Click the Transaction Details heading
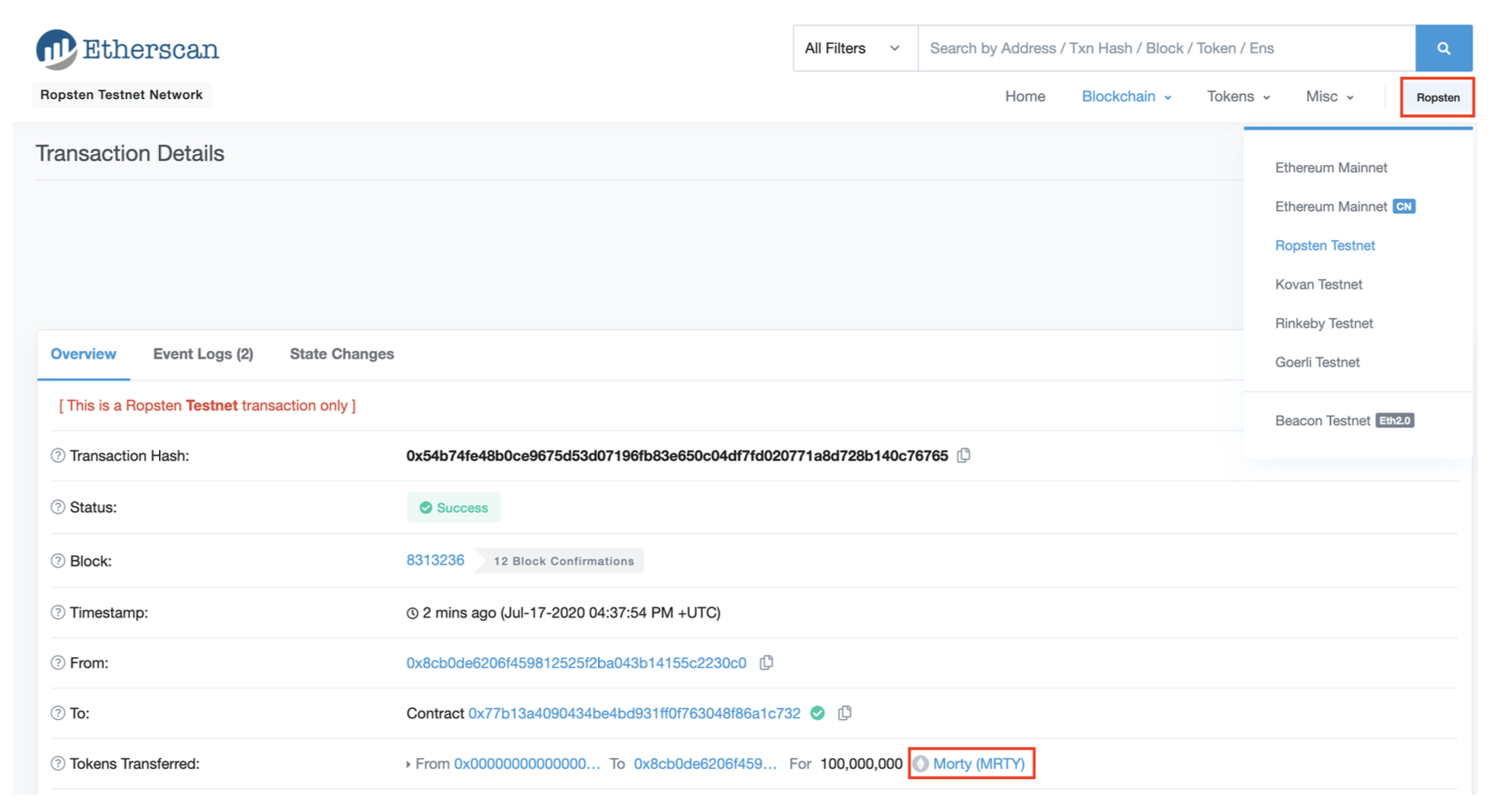 [x=129, y=153]
